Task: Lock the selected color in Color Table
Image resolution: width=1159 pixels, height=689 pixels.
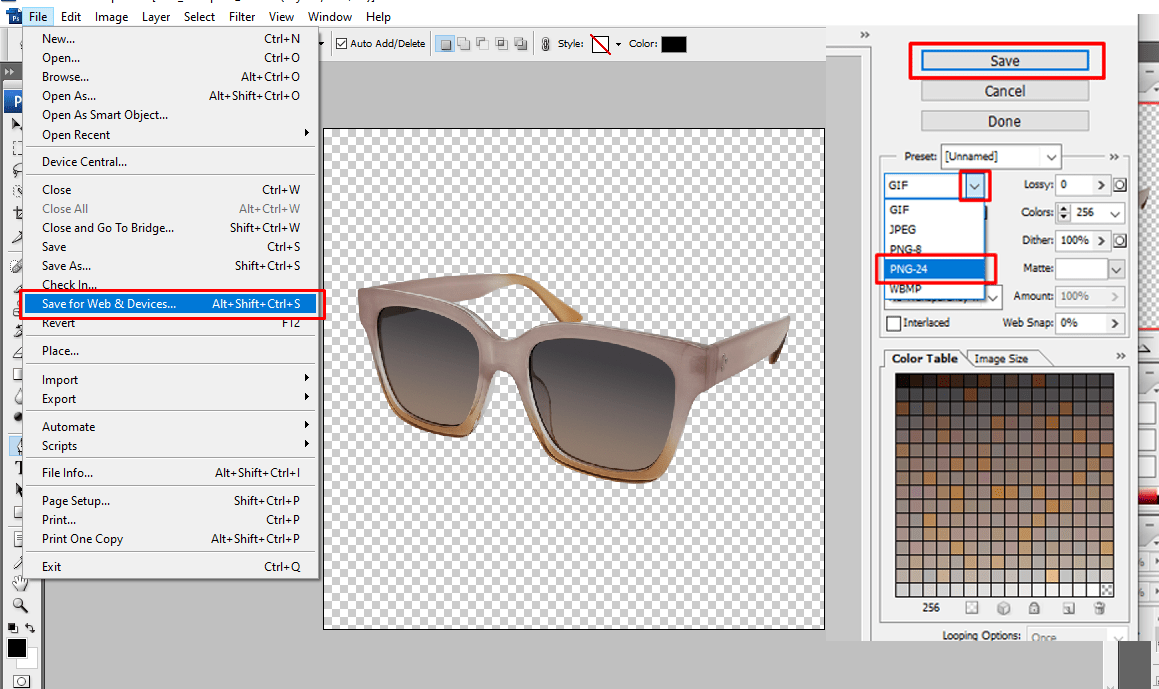Action: pos(1035,608)
